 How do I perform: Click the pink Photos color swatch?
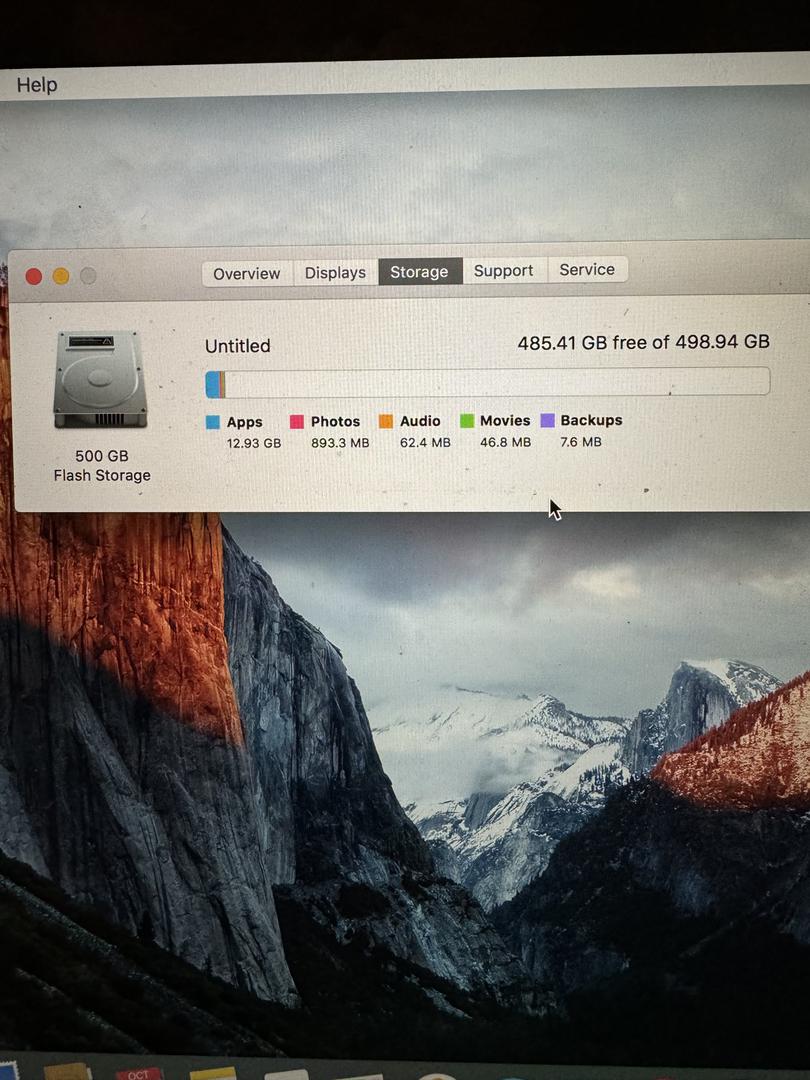pos(297,422)
